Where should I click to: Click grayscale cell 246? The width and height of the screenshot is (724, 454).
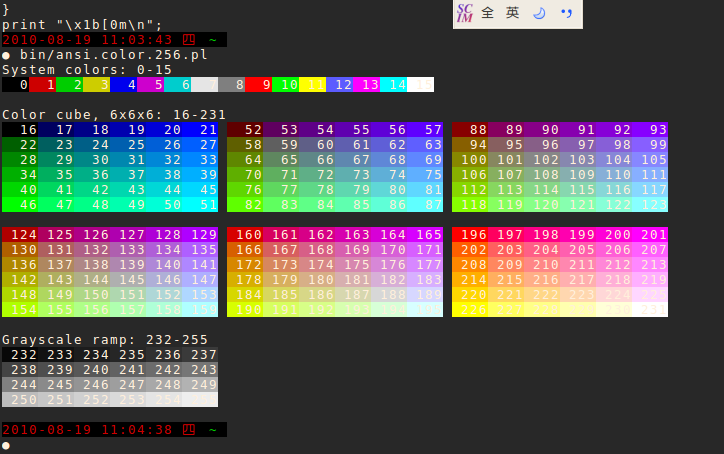[x=92, y=385]
